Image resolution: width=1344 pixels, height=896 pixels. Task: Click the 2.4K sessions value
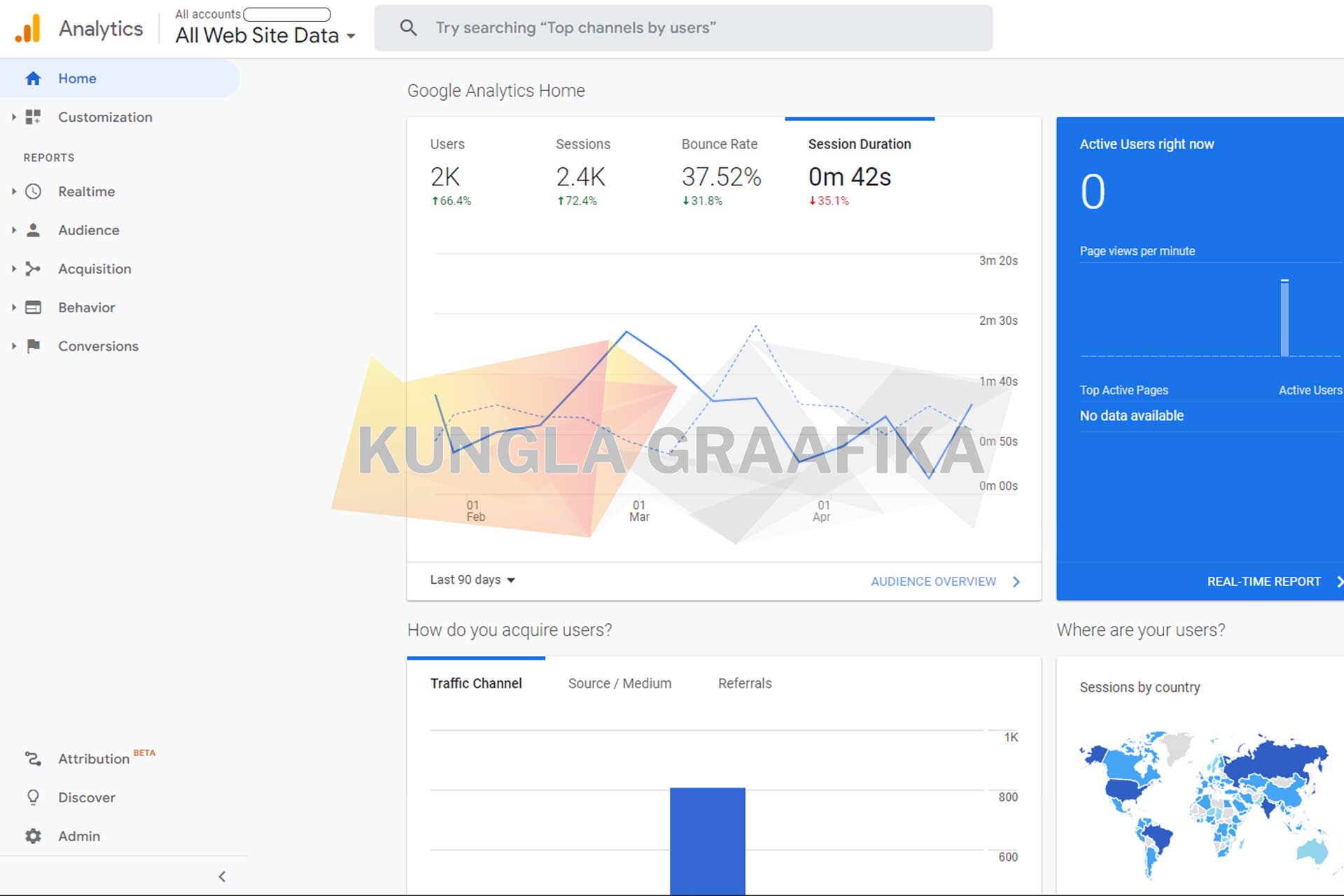pos(580,177)
